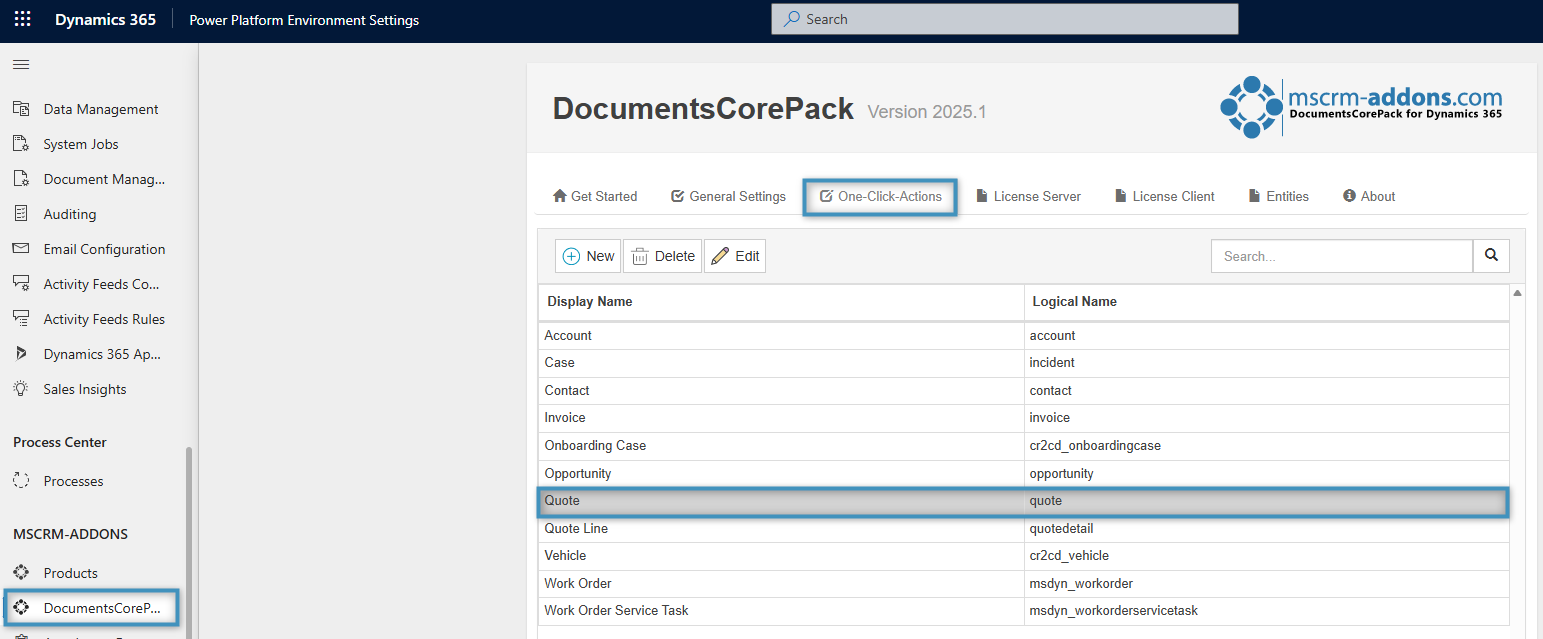Collapse the sidebar with hamburger icon
Image resolution: width=1543 pixels, height=639 pixels.
21,65
